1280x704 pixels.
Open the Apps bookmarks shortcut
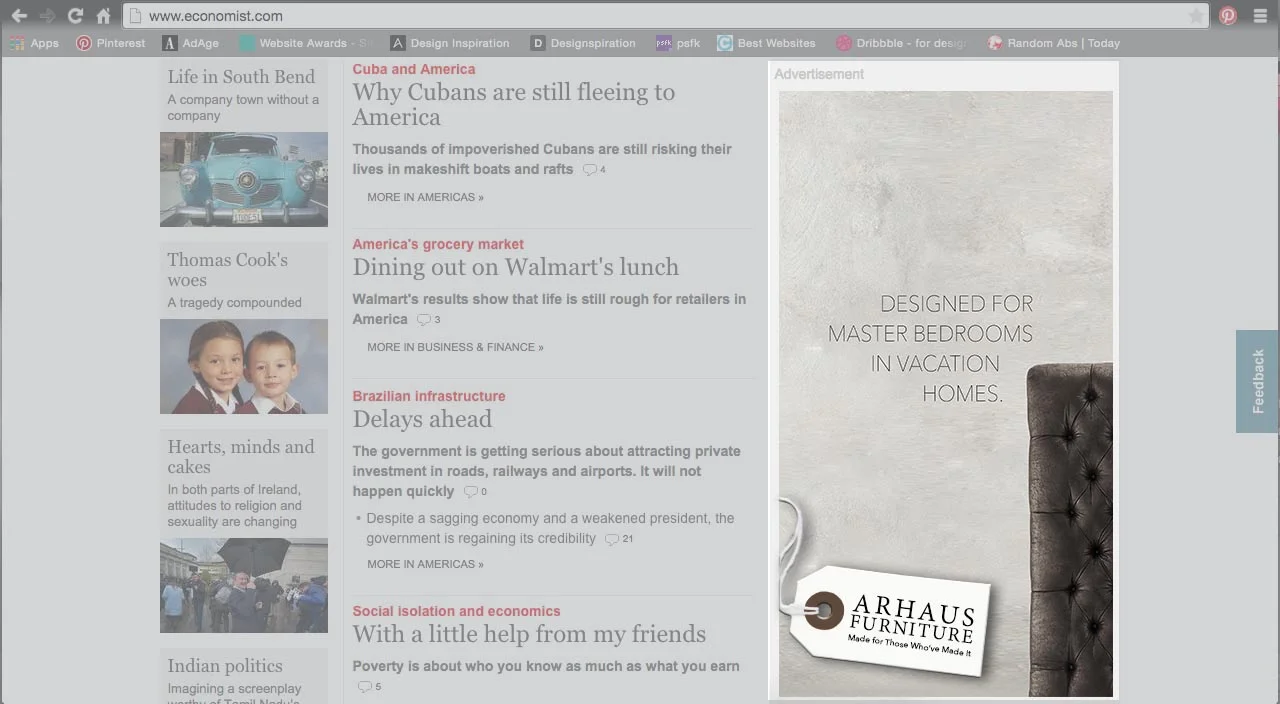tap(34, 43)
